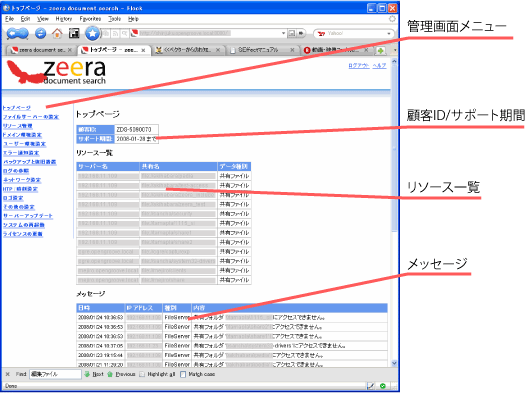Viewport: 526px width, 393px height.
Task: Click the page scrollbar down arrow
Action: coord(394,363)
